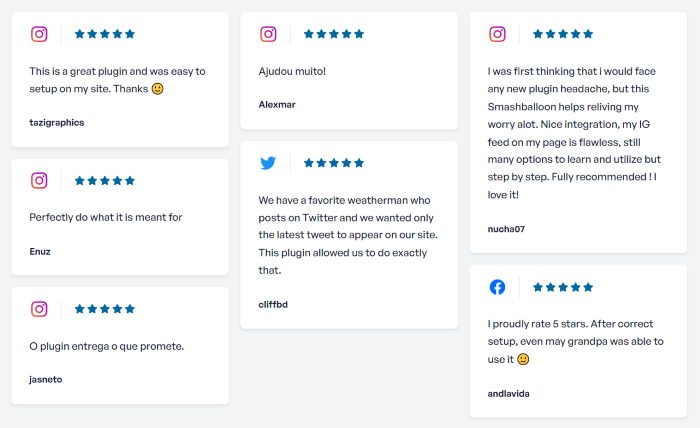This screenshot has width=700, height=428.
Task: Click Instagram icon on Alexmar review
Action: pyautogui.click(x=268, y=34)
